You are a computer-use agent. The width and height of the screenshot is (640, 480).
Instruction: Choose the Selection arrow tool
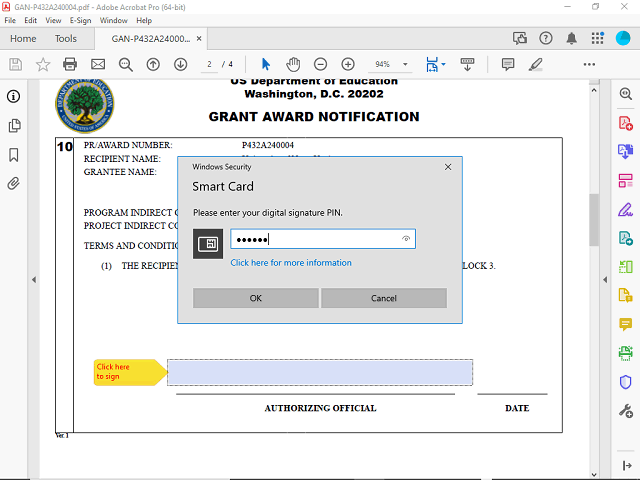(x=266, y=64)
